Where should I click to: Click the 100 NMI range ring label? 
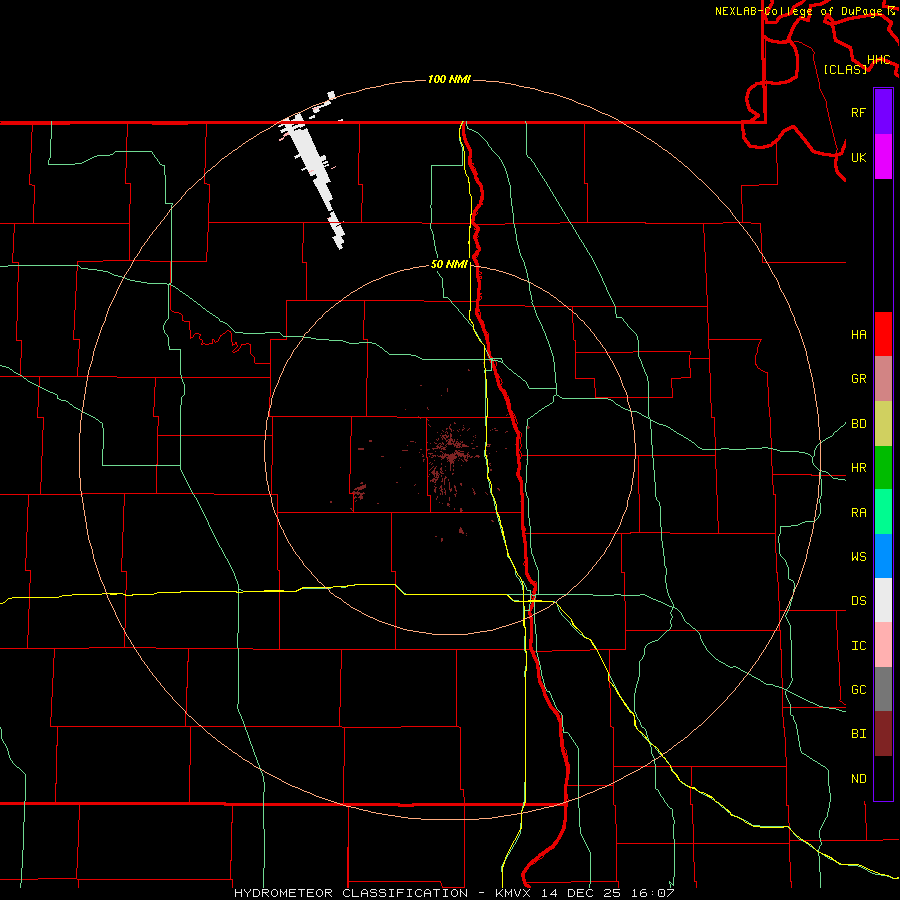click(449, 79)
